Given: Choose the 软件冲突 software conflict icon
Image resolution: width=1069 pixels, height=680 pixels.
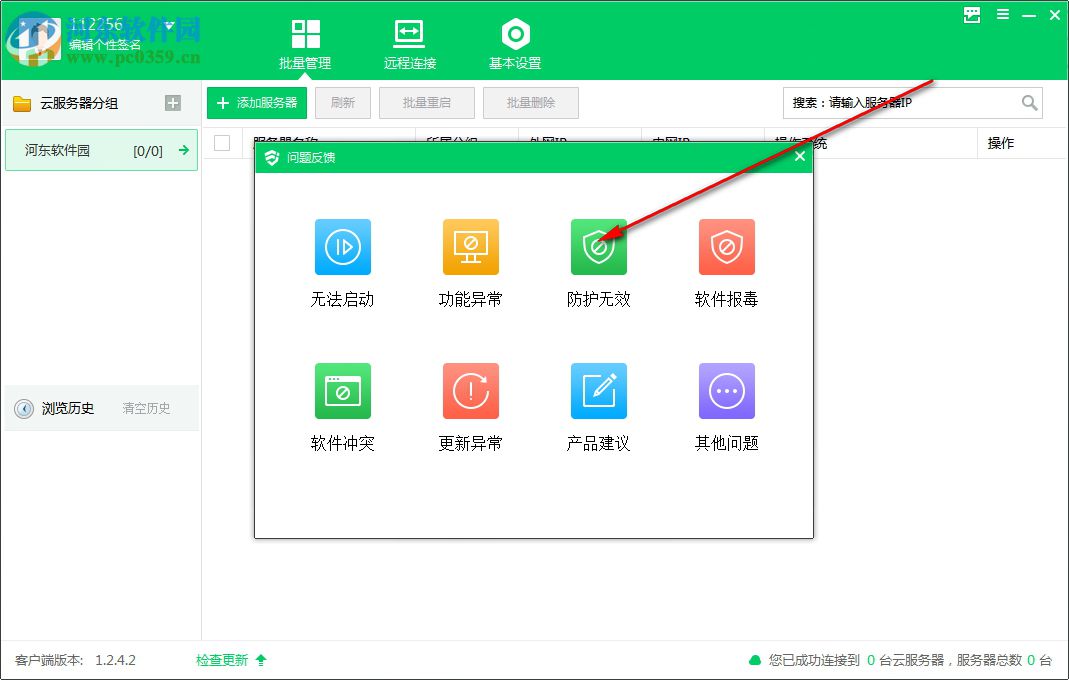Looking at the screenshot, I should click(343, 391).
